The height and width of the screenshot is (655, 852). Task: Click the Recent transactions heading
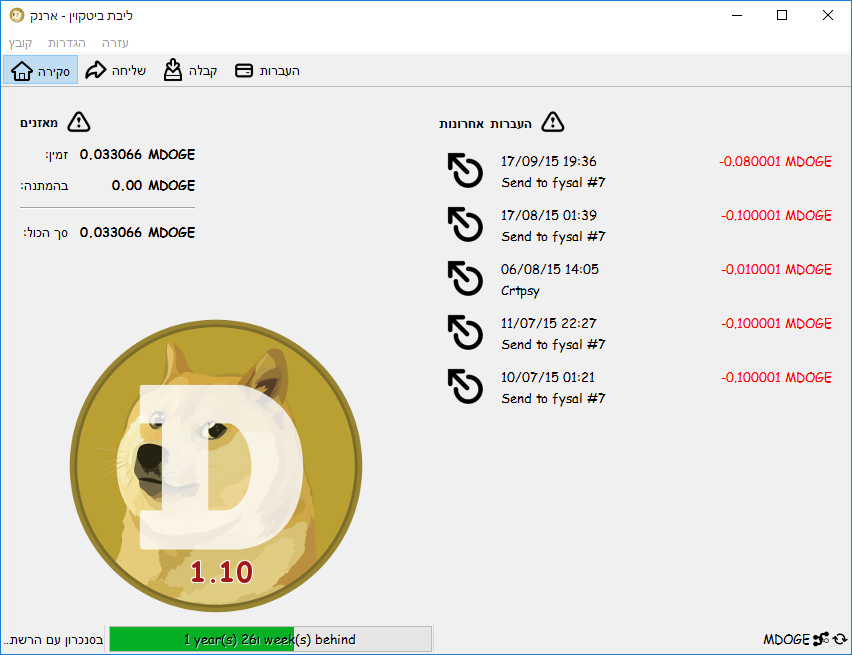tap(485, 124)
